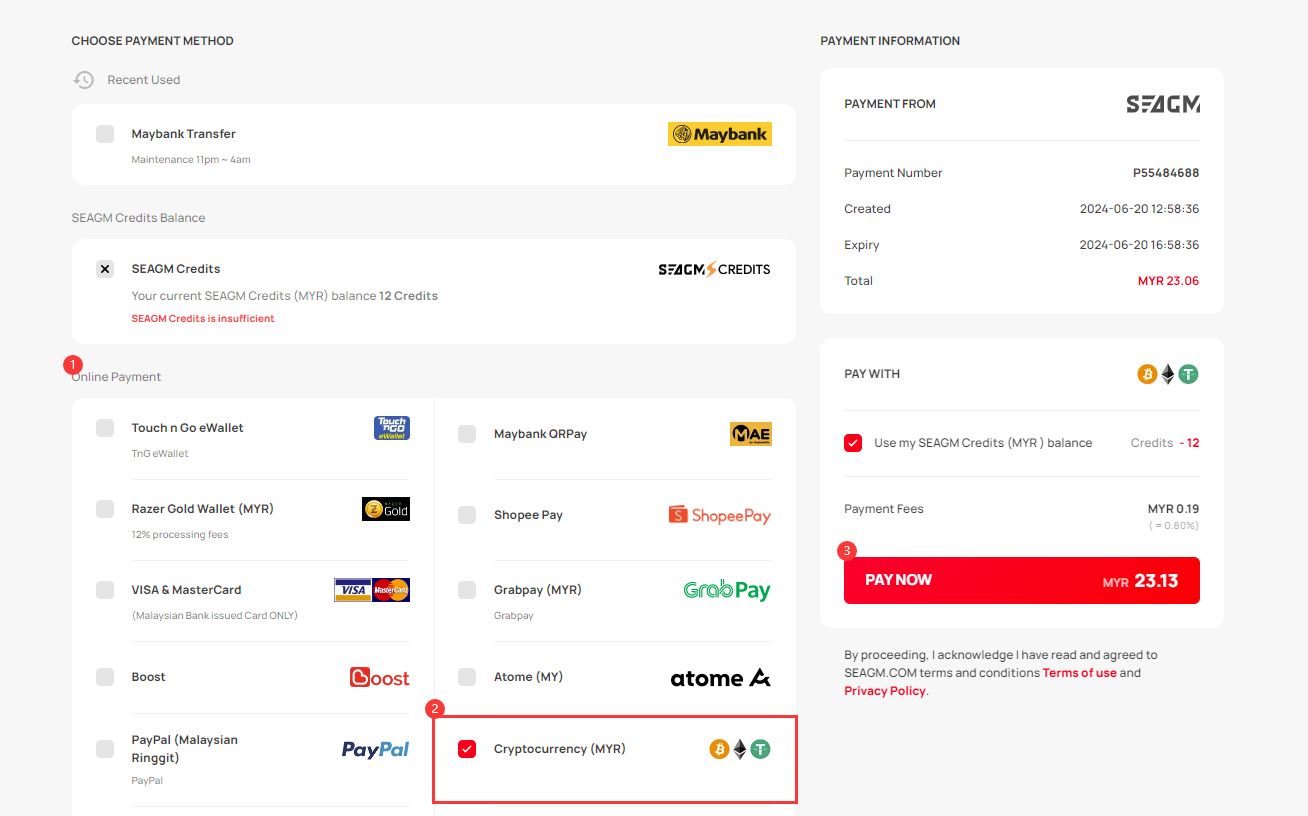Click the MAE Maybank QRPay logo
1308x816 pixels.
[x=751, y=434]
